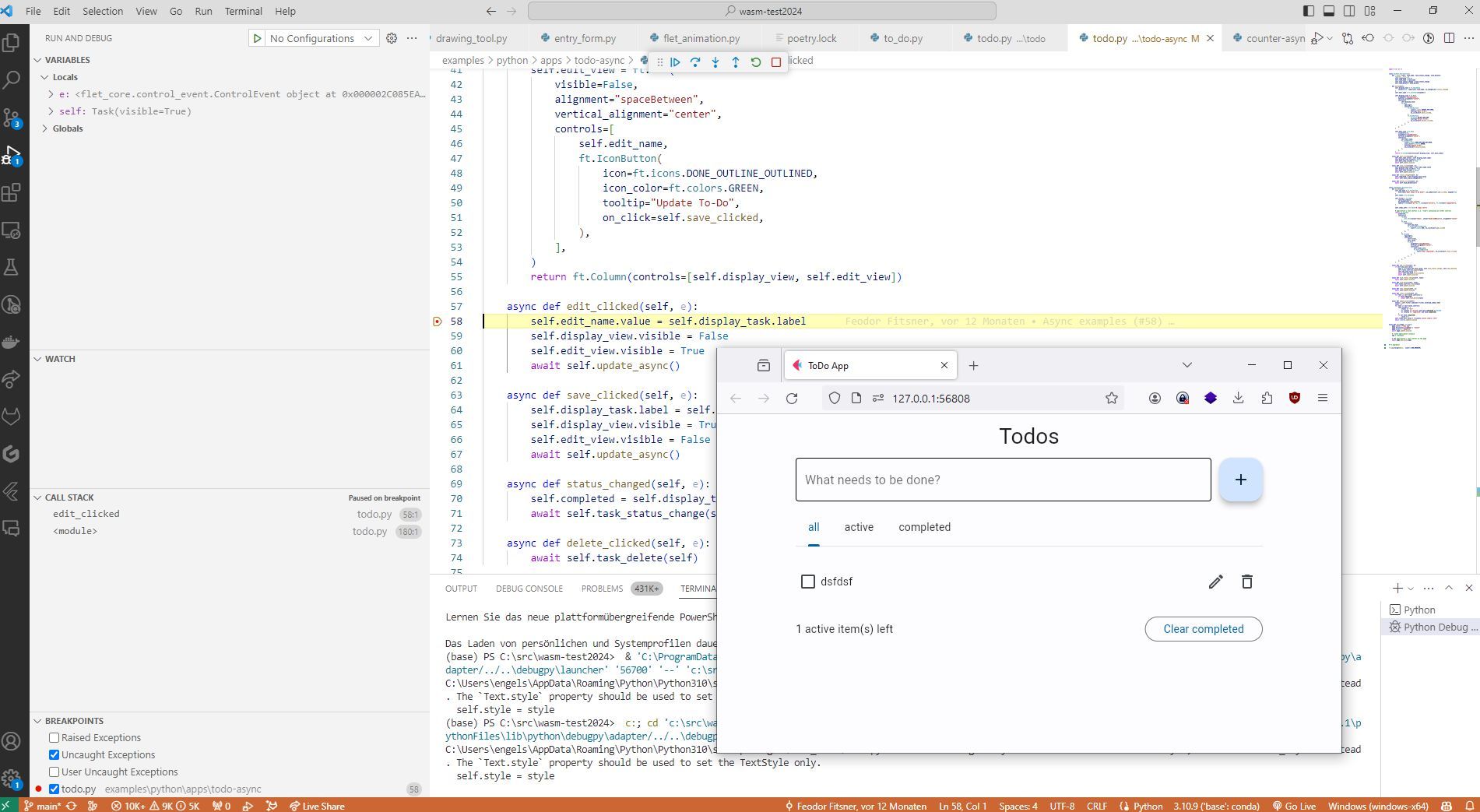Screen dimensions: 1480x812
Task: Add new terminal with plus icon
Action: tap(1397, 588)
